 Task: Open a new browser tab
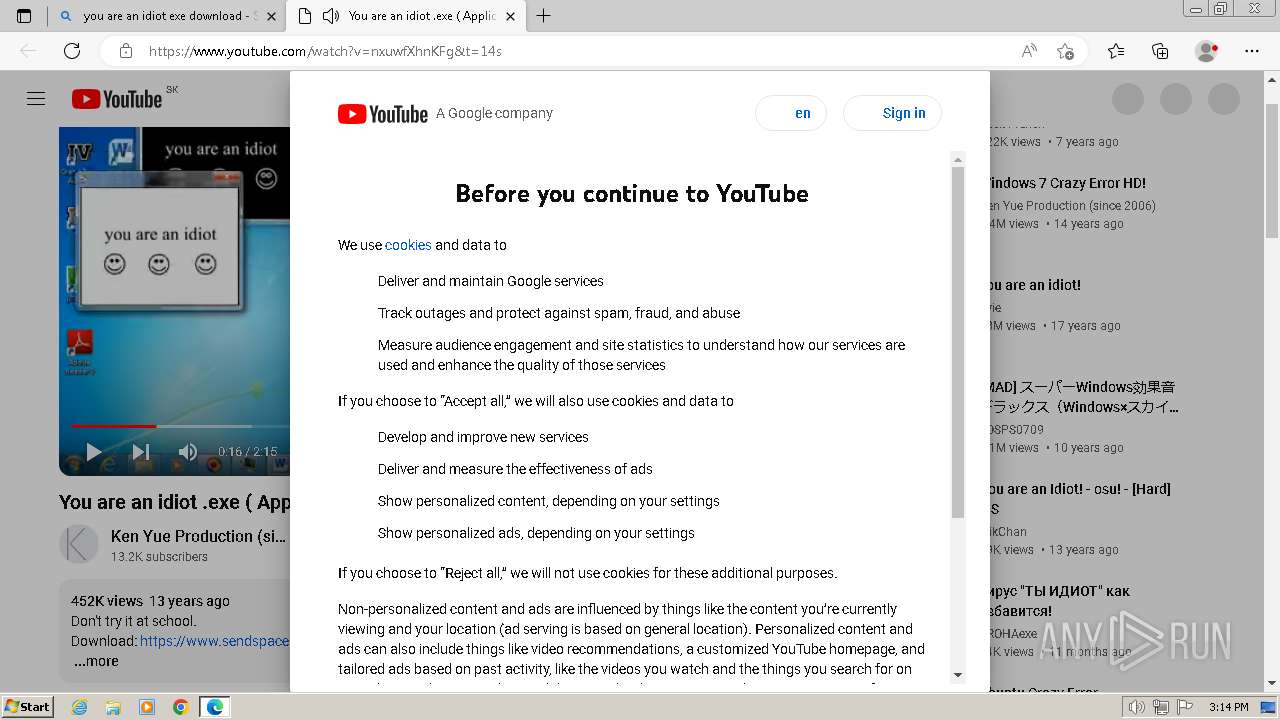click(x=543, y=16)
